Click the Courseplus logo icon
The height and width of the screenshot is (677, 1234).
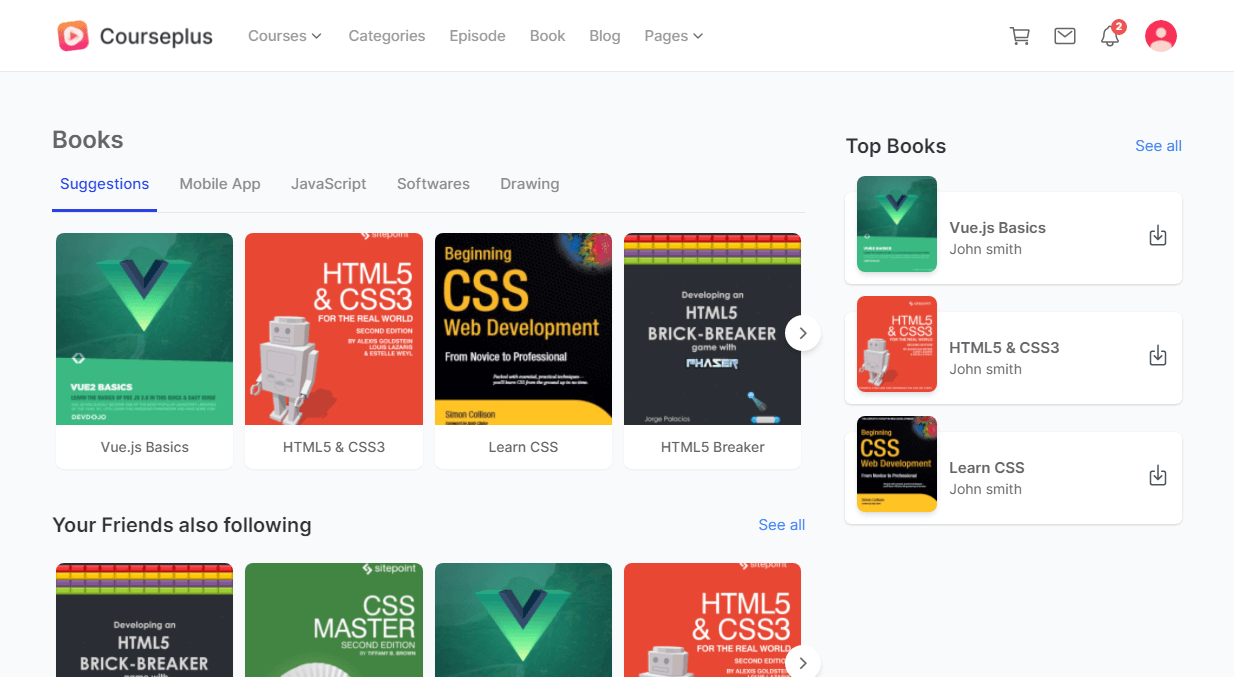[73, 36]
